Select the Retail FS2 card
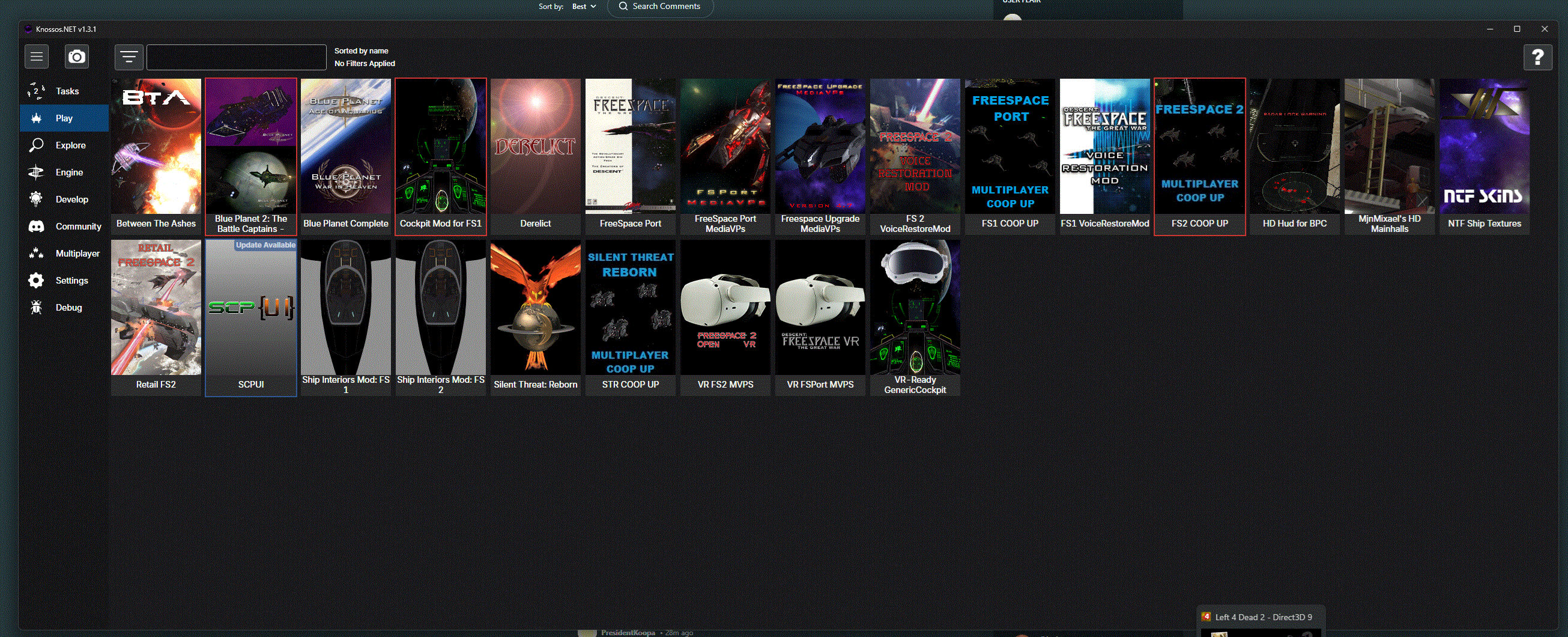The width and height of the screenshot is (1568, 637). coord(156,318)
